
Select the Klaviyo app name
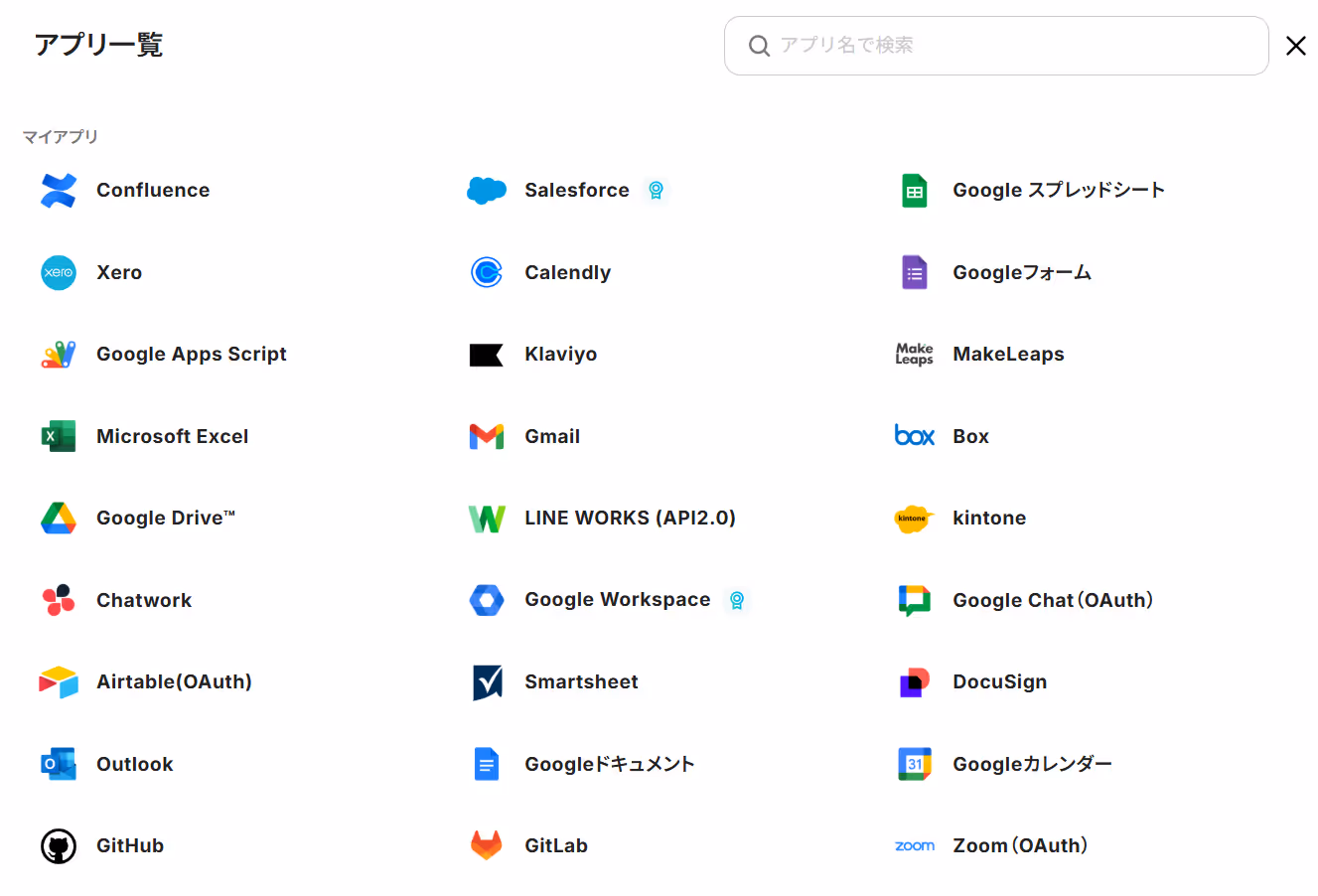pos(561,355)
